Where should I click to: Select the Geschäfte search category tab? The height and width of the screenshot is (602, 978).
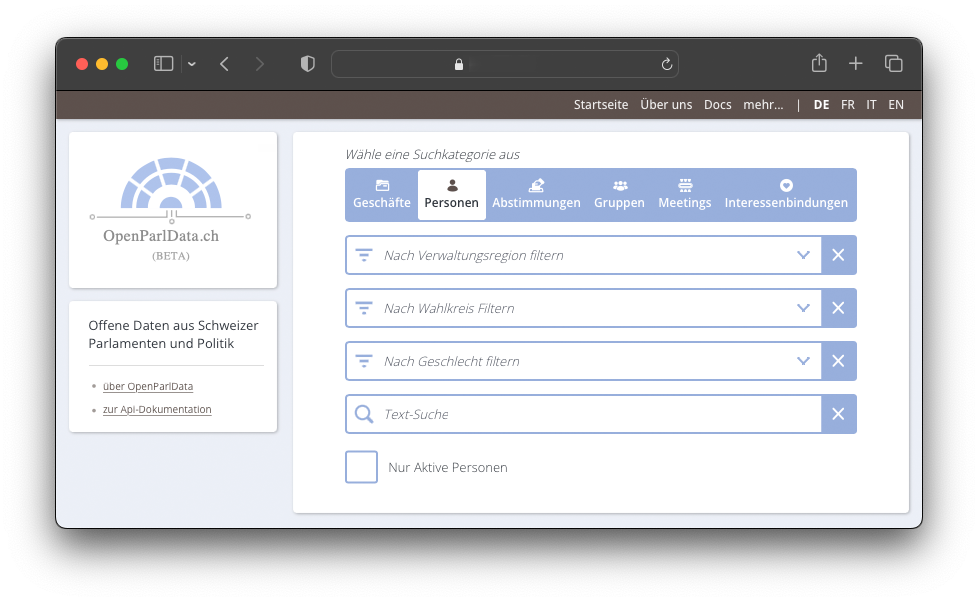tap(381, 194)
